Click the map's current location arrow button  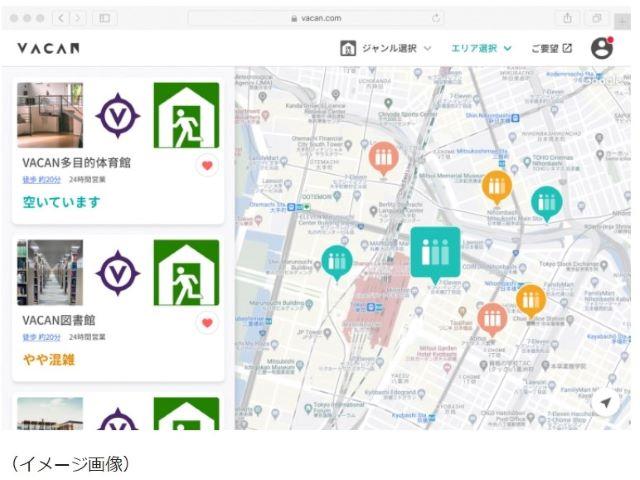click(x=605, y=402)
